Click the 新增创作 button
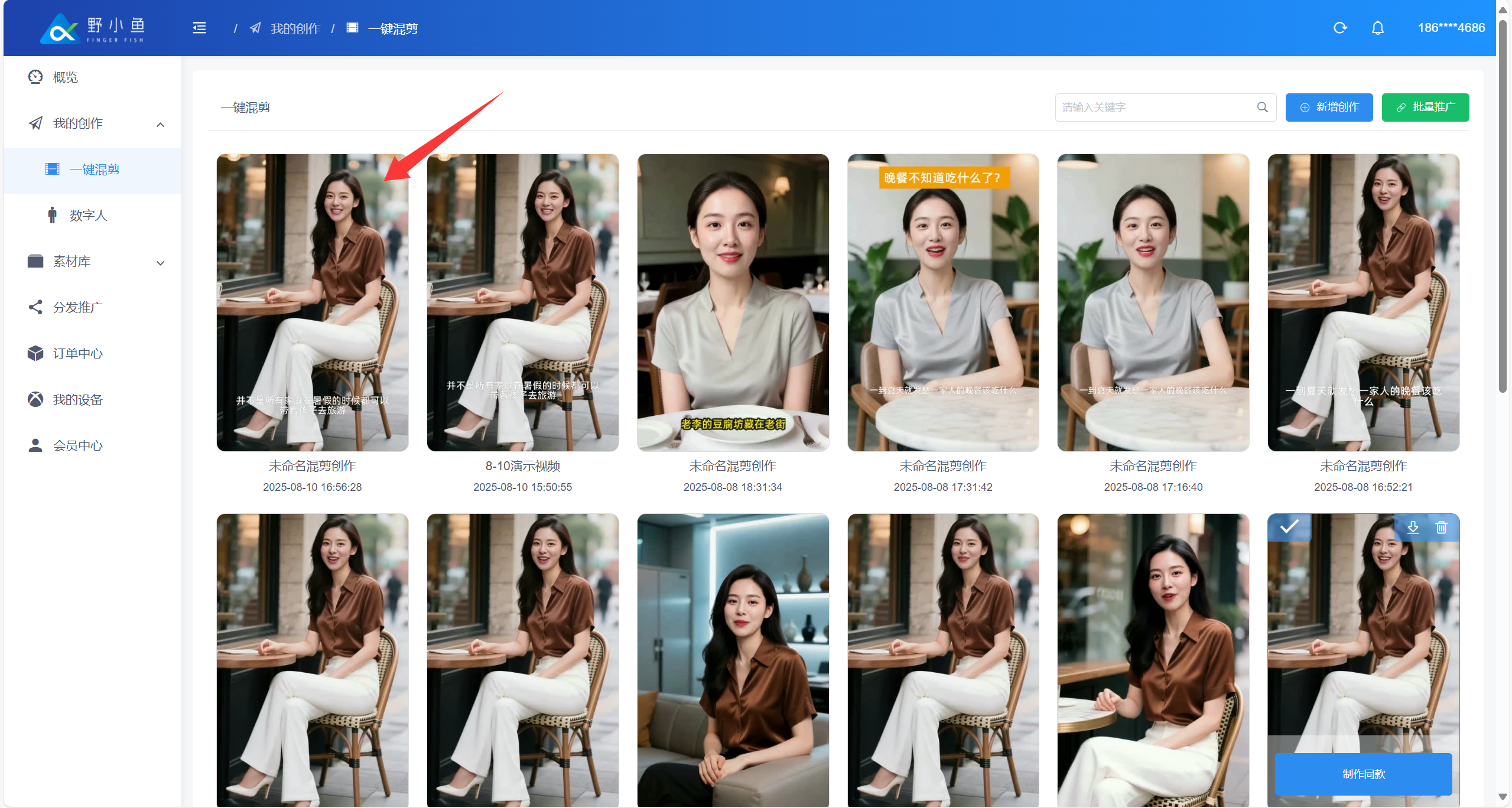Viewport: 1512px width, 808px height. click(x=1329, y=107)
